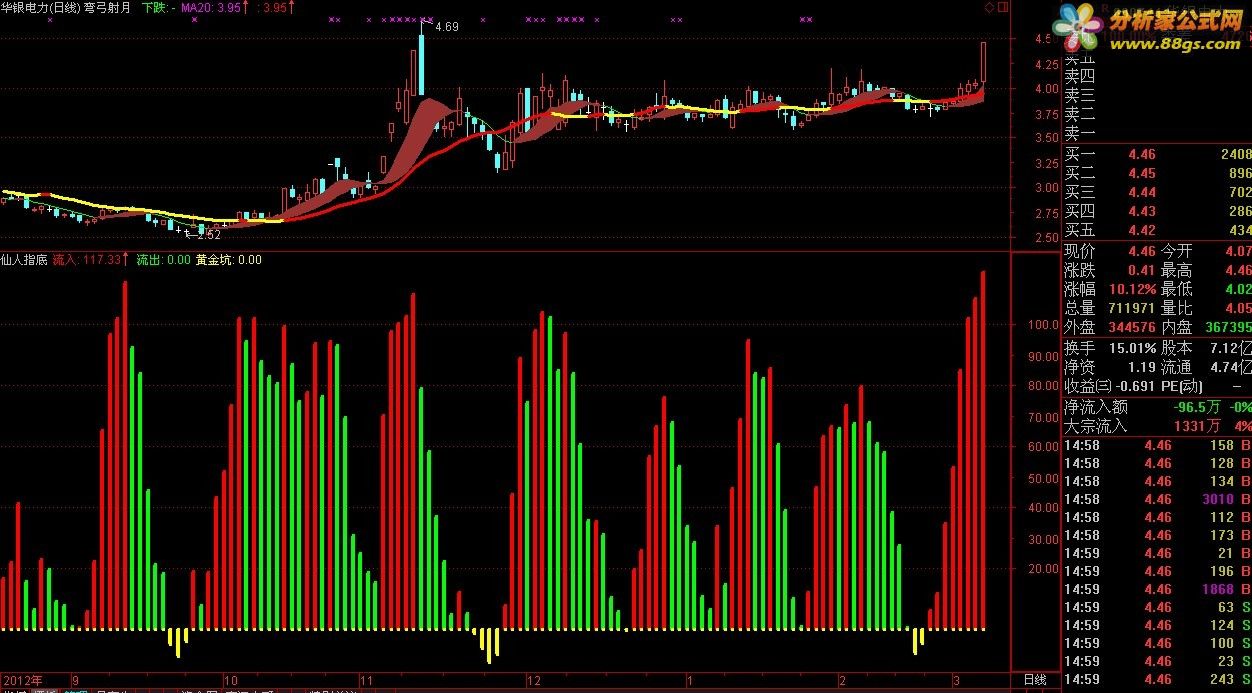This screenshot has height=693, width=1252.
Task: Click the 4.69 high price marker
Action: point(447,27)
